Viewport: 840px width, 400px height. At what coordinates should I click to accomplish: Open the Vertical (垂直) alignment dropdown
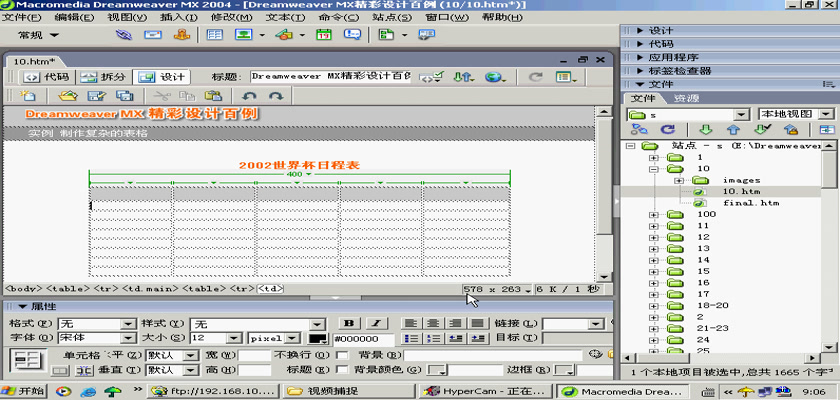191,370
